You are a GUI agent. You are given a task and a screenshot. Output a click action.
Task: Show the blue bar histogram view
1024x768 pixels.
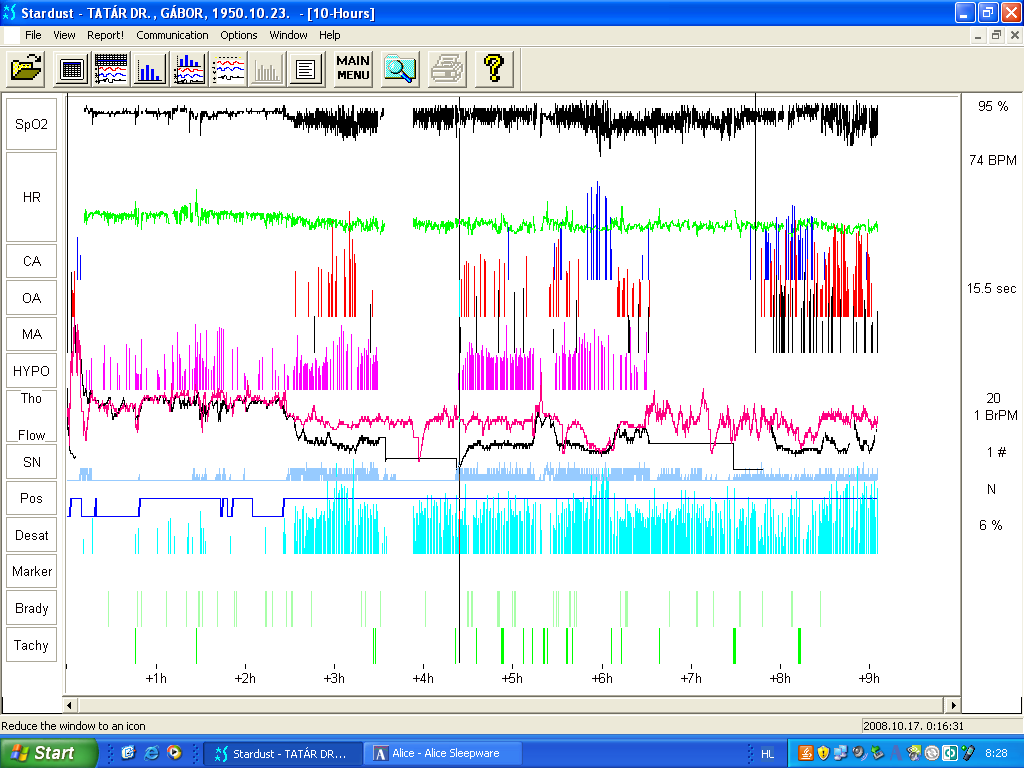coord(150,68)
